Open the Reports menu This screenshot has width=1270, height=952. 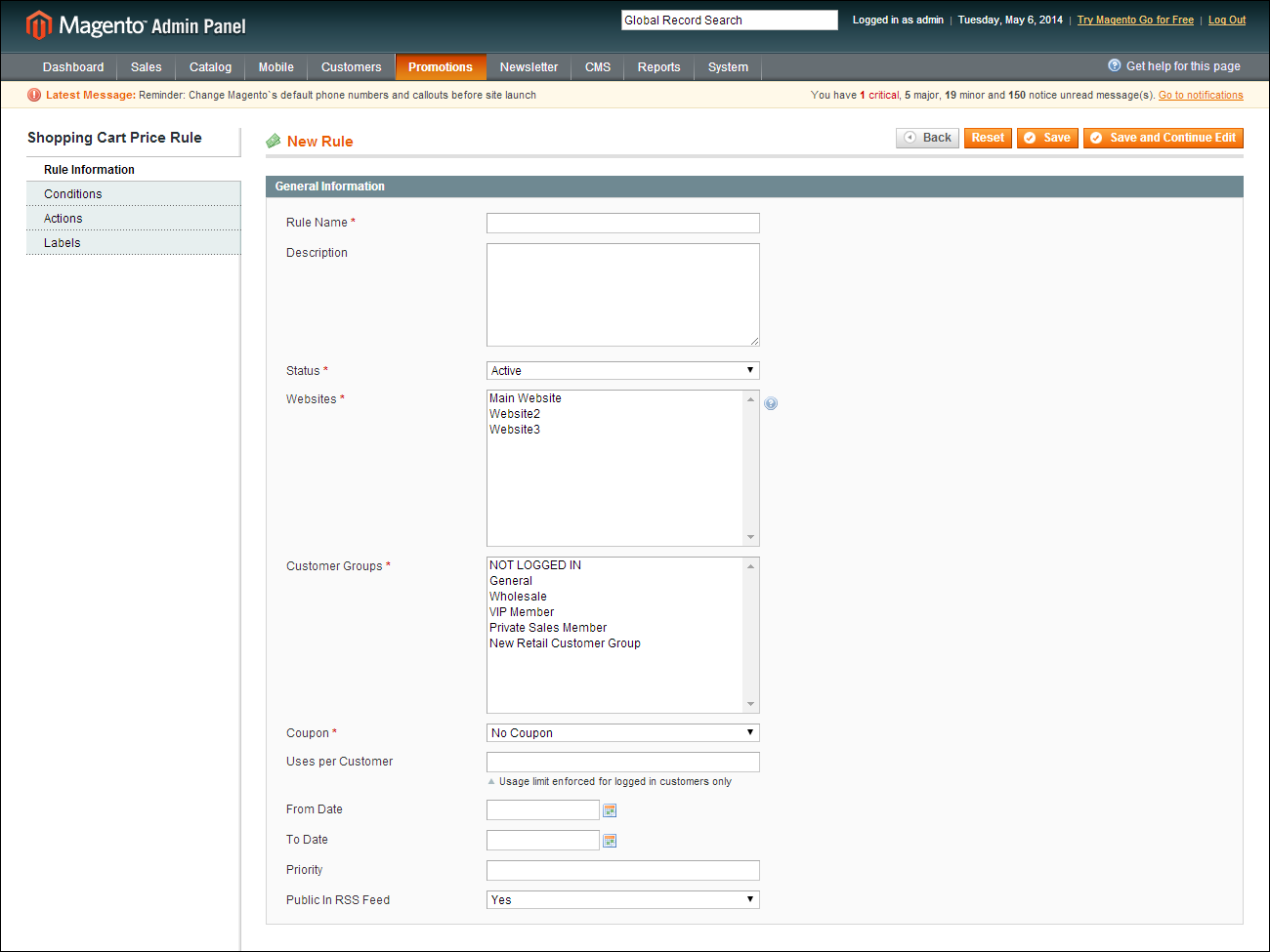[659, 67]
